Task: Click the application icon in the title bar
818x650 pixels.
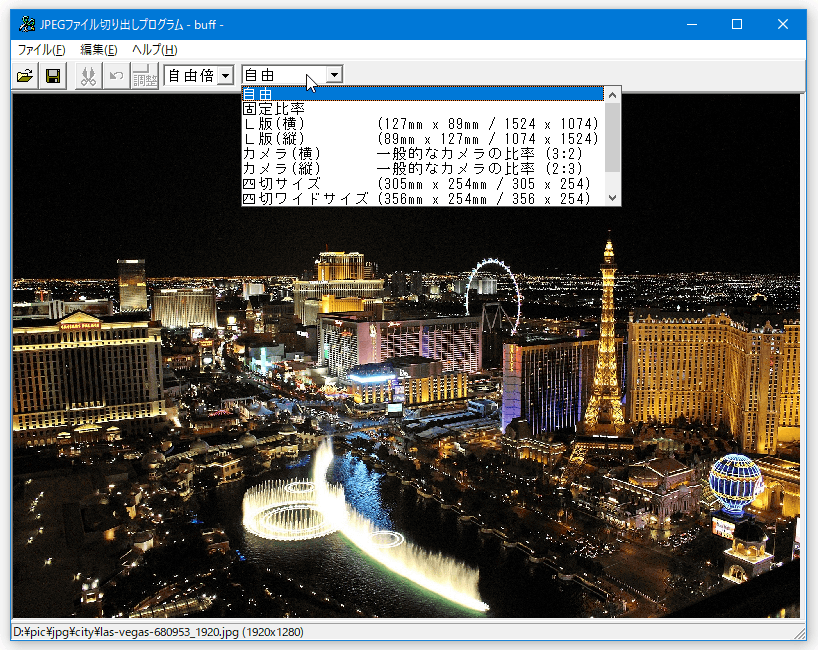Action: tap(27, 24)
